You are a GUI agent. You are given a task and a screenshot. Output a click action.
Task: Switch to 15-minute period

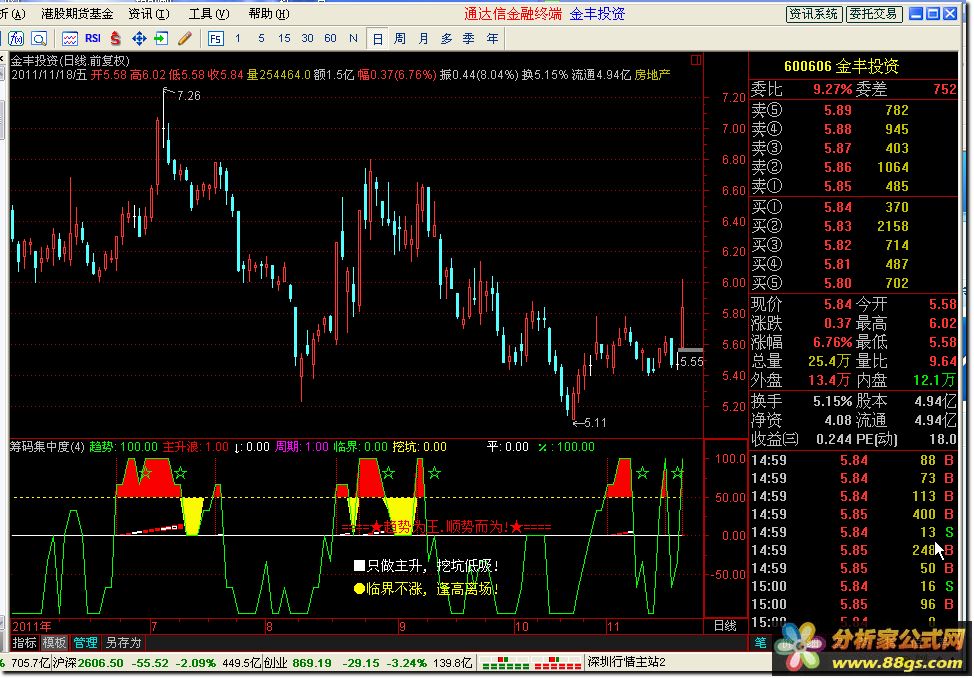tap(284, 39)
